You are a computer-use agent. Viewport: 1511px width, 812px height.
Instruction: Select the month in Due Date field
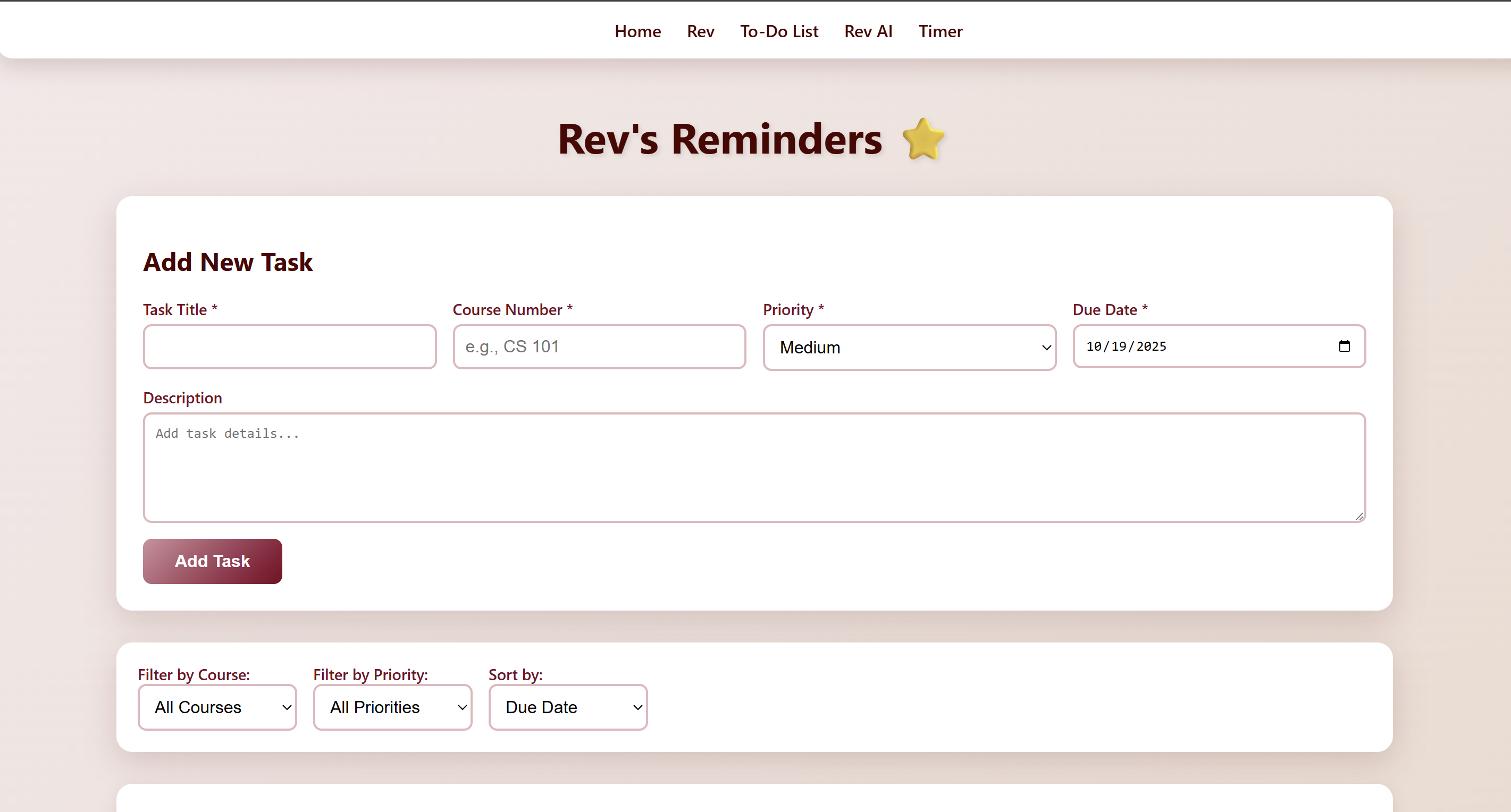1094,346
